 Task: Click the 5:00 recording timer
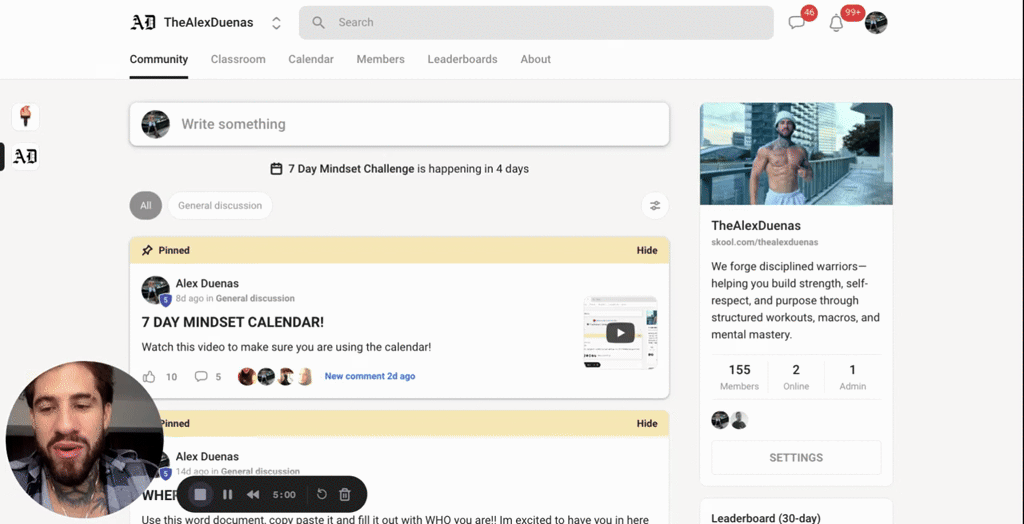coord(284,495)
